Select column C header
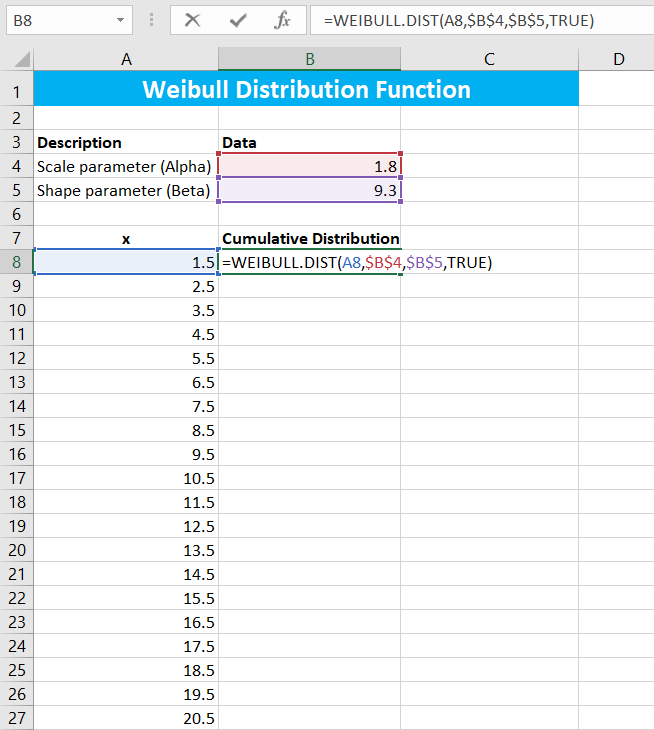 (x=489, y=59)
